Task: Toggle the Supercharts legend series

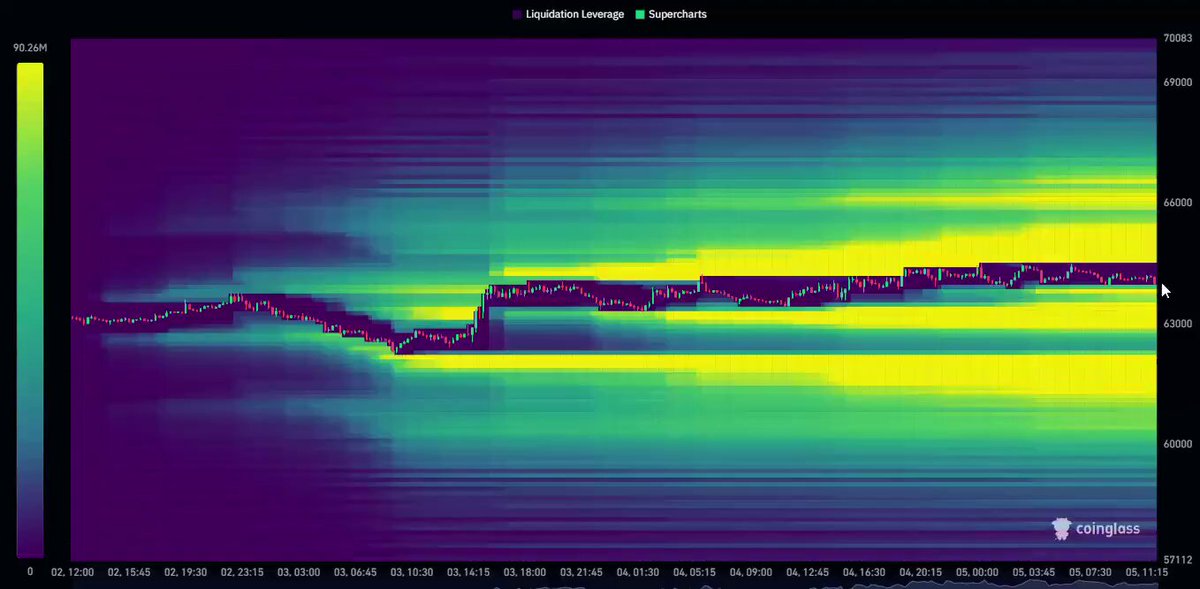Action: 671,15
